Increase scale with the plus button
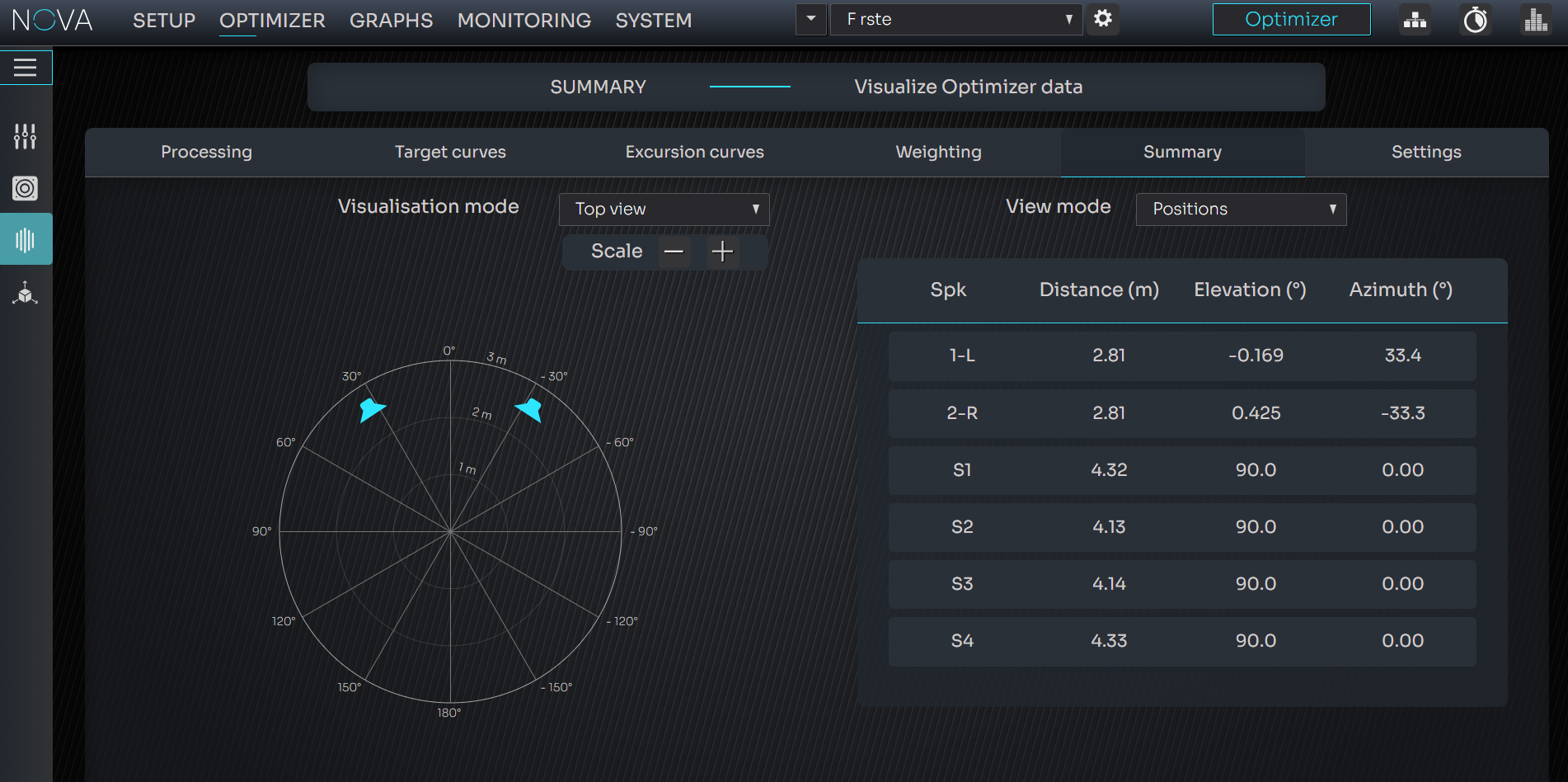Screen dimensions: 1568x782 722,252
